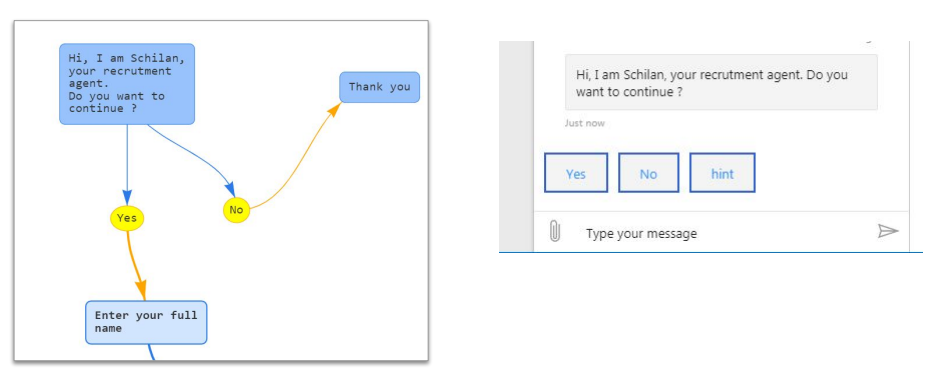
Task: Choose the Yes reply button in chat
Action: [576, 173]
